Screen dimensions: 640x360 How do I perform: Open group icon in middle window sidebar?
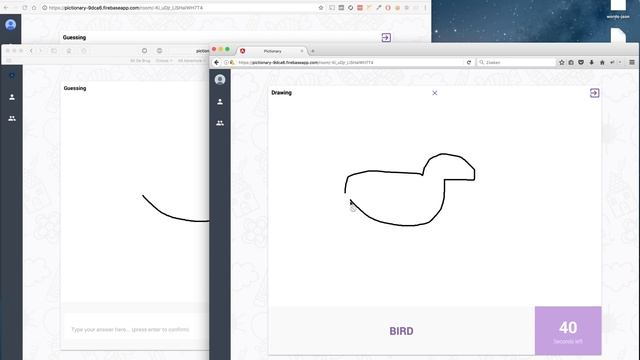(x=12, y=118)
